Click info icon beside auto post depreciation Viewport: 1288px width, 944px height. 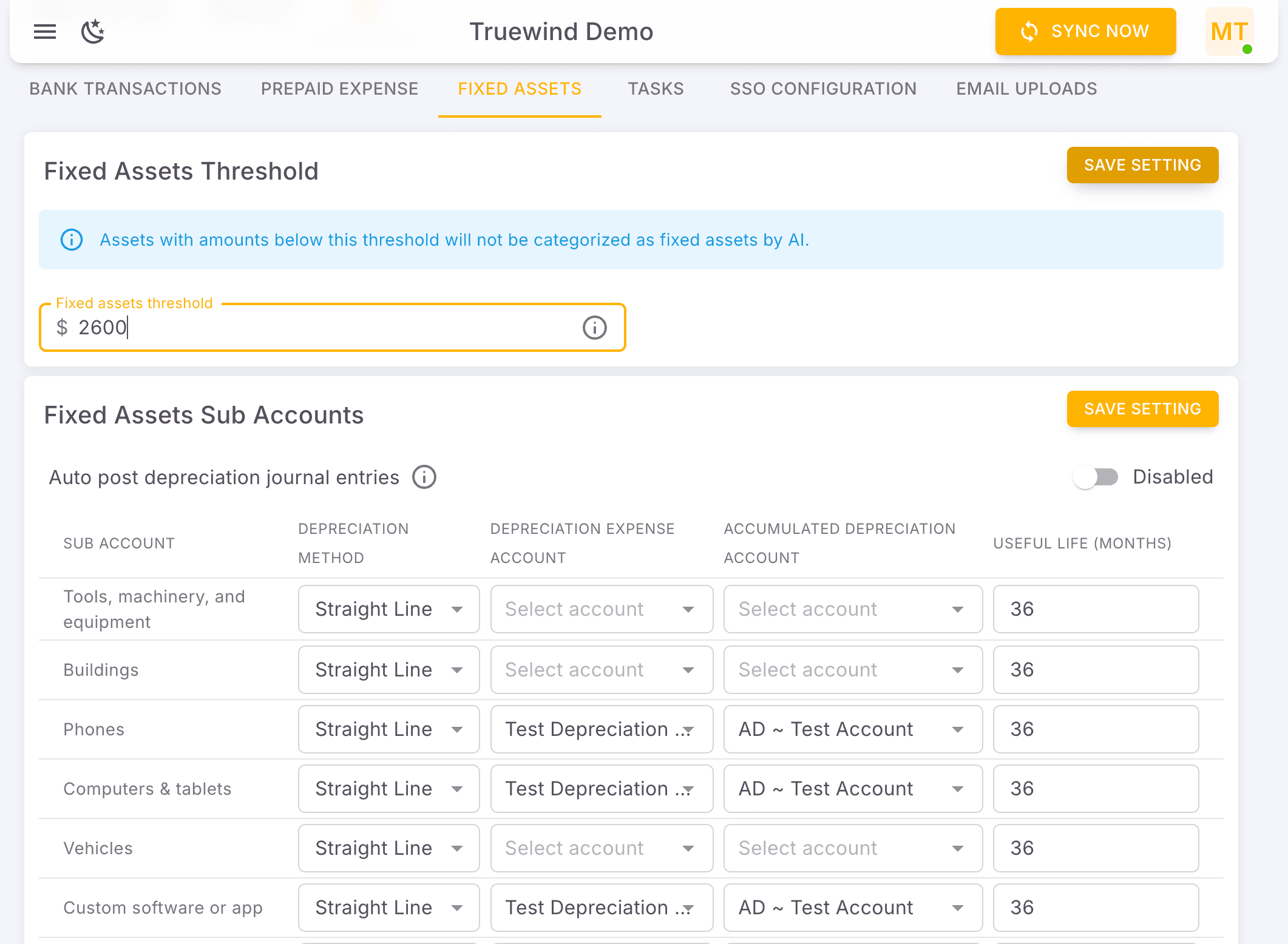[x=424, y=477]
